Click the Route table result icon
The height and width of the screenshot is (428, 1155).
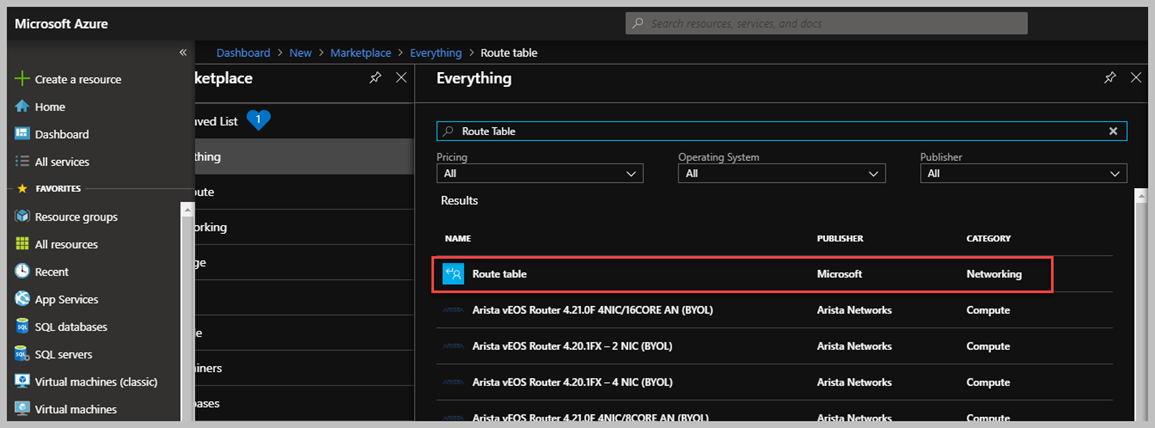[x=453, y=274]
